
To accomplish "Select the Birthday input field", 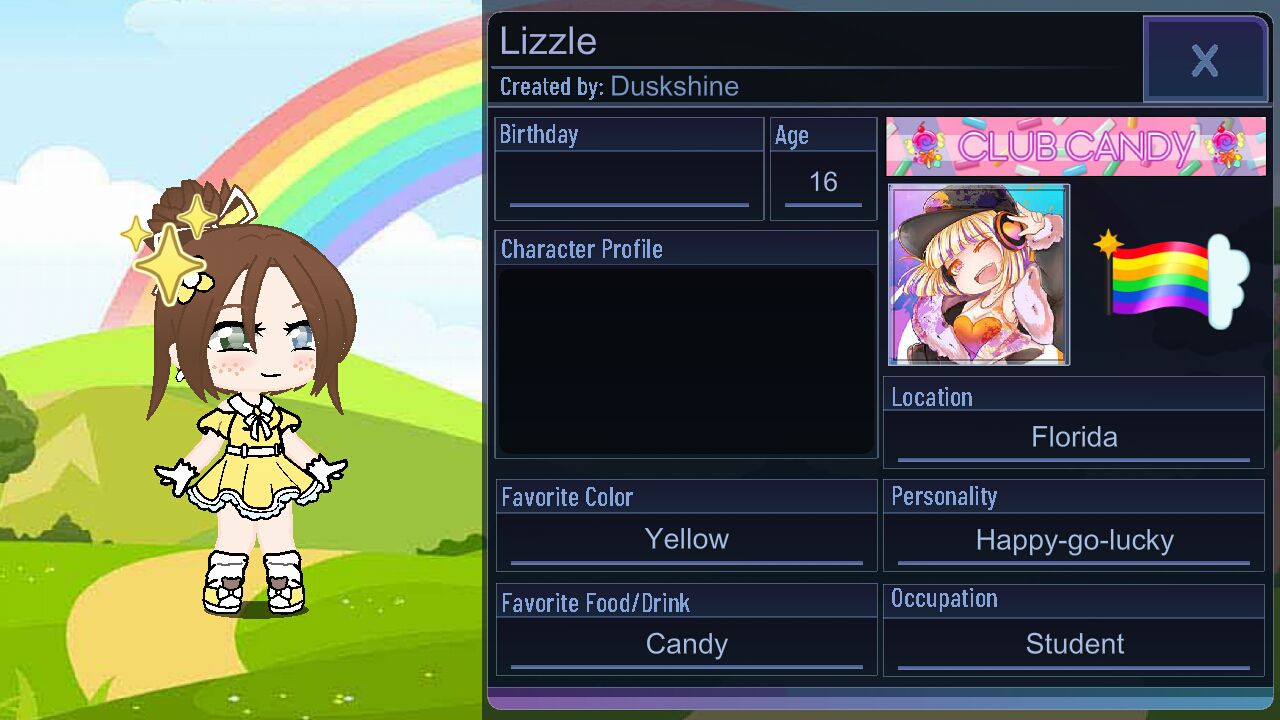I will click(x=629, y=185).
